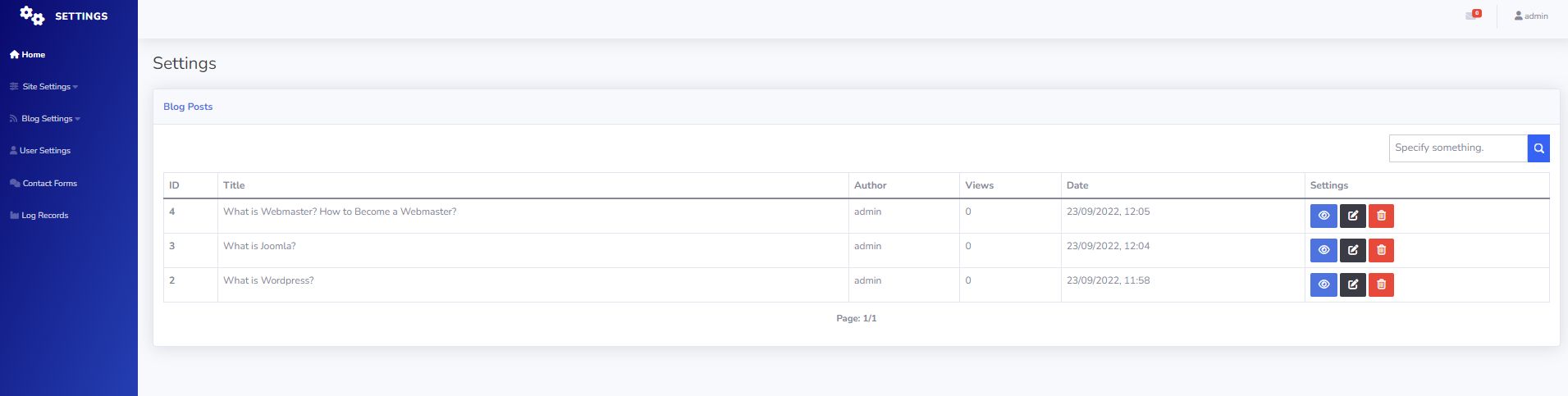
Task: View the 'What is Joomla?' post
Action: (1323, 250)
